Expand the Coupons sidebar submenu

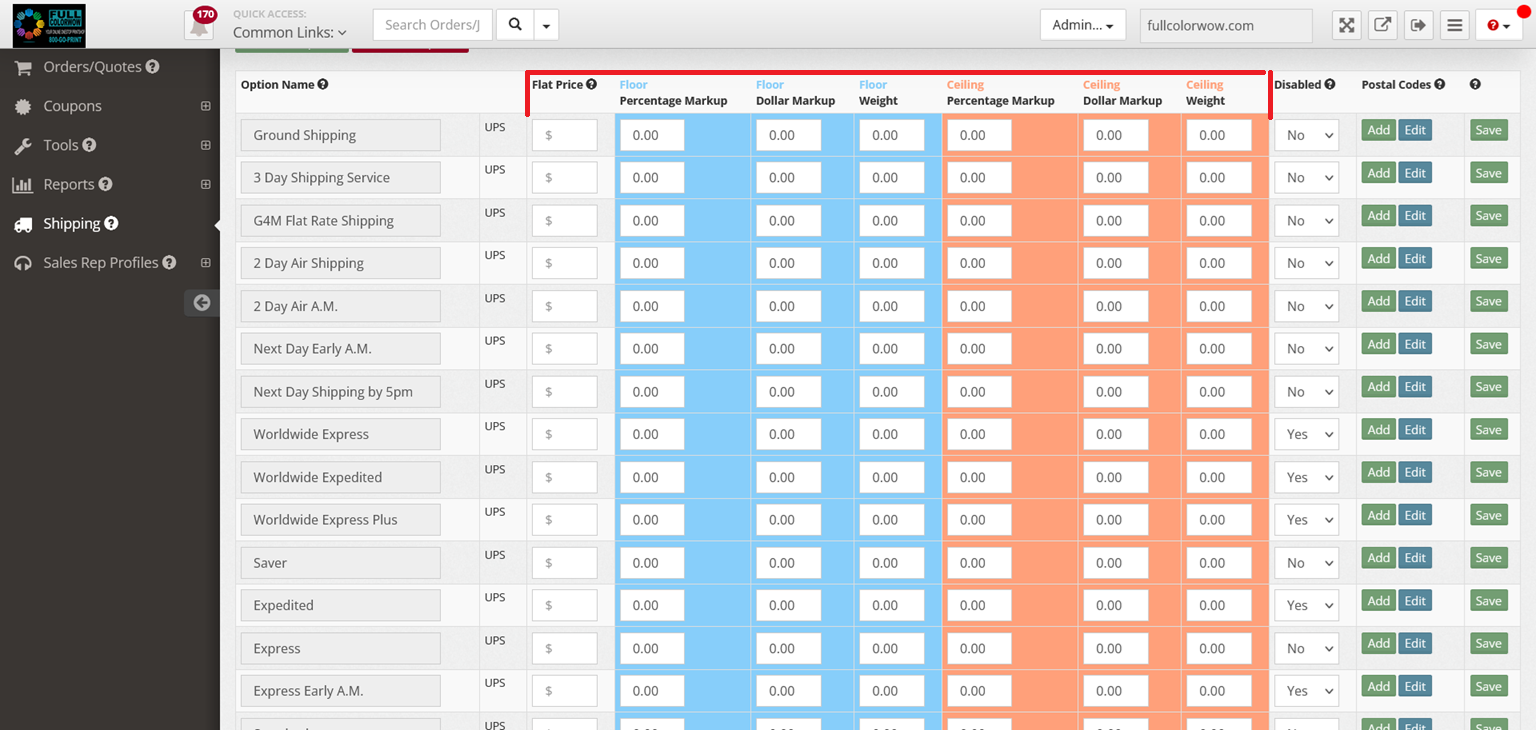pyautogui.click(x=205, y=106)
